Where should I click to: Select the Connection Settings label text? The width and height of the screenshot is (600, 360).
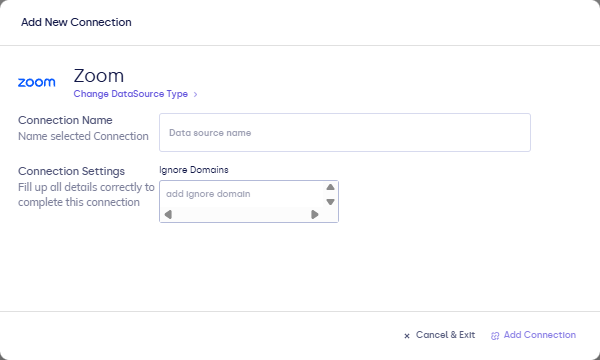(71, 171)
